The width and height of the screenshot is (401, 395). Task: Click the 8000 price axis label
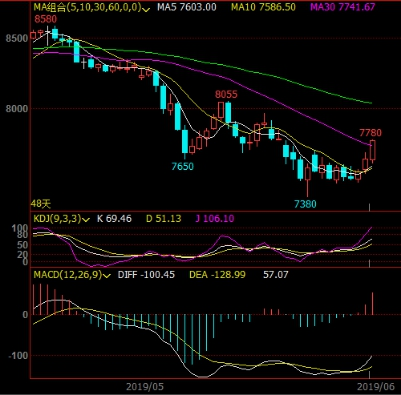17,109
